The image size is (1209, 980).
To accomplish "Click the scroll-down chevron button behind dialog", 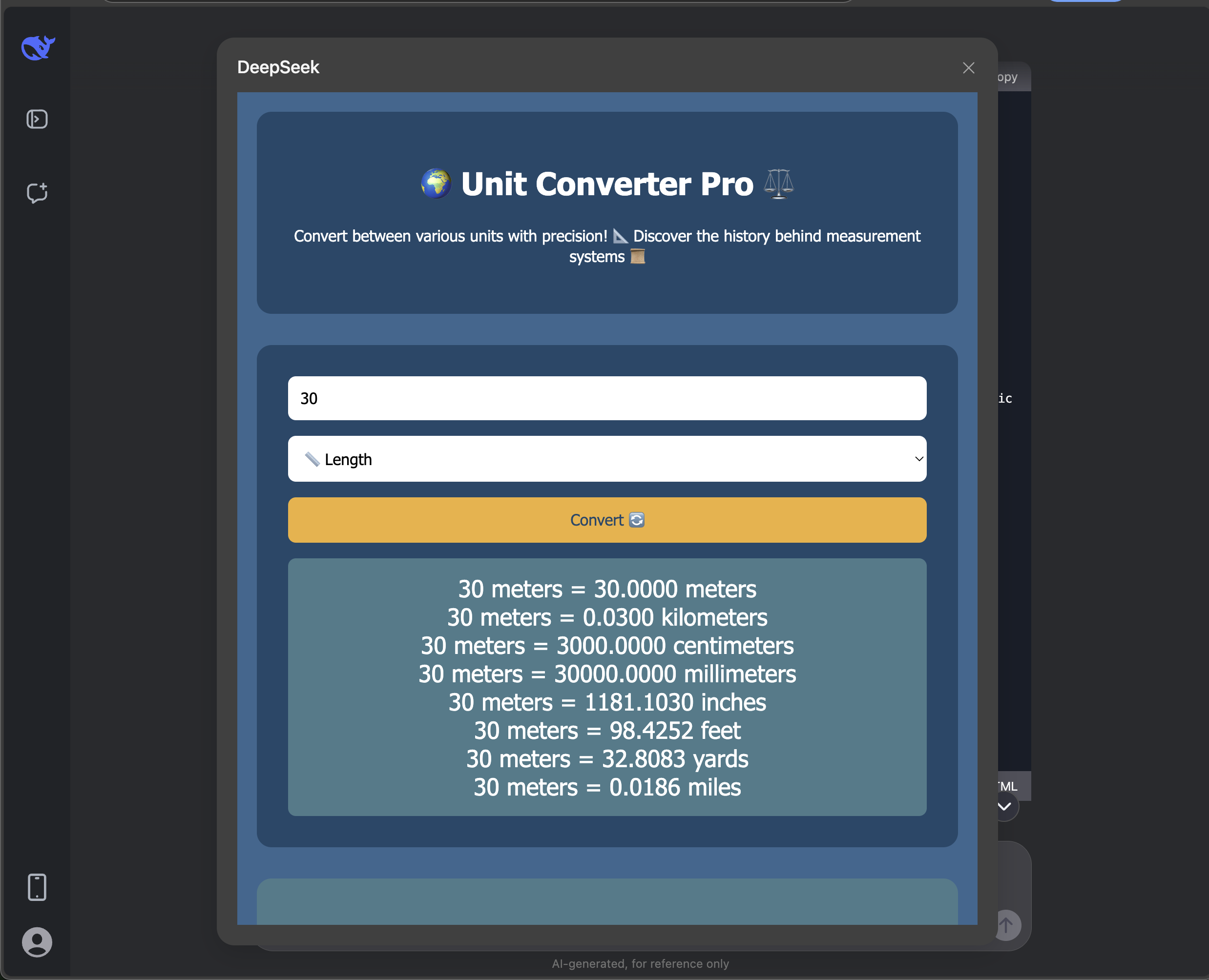I will [1005, 806].
